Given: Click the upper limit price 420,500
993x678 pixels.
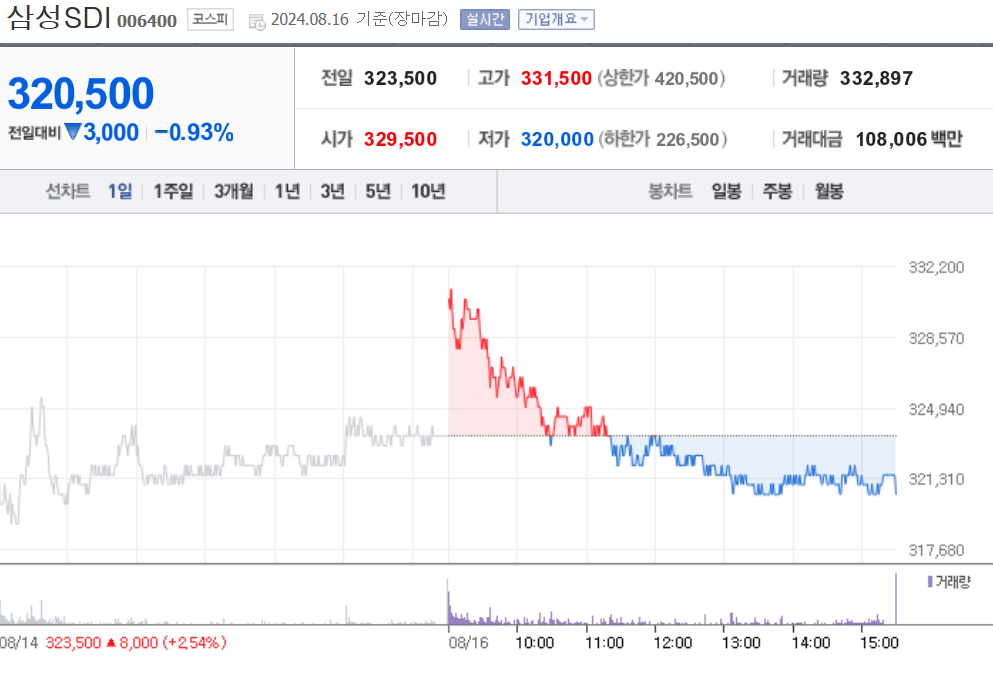Looking at the screenshot, I should tap(688, 78).
